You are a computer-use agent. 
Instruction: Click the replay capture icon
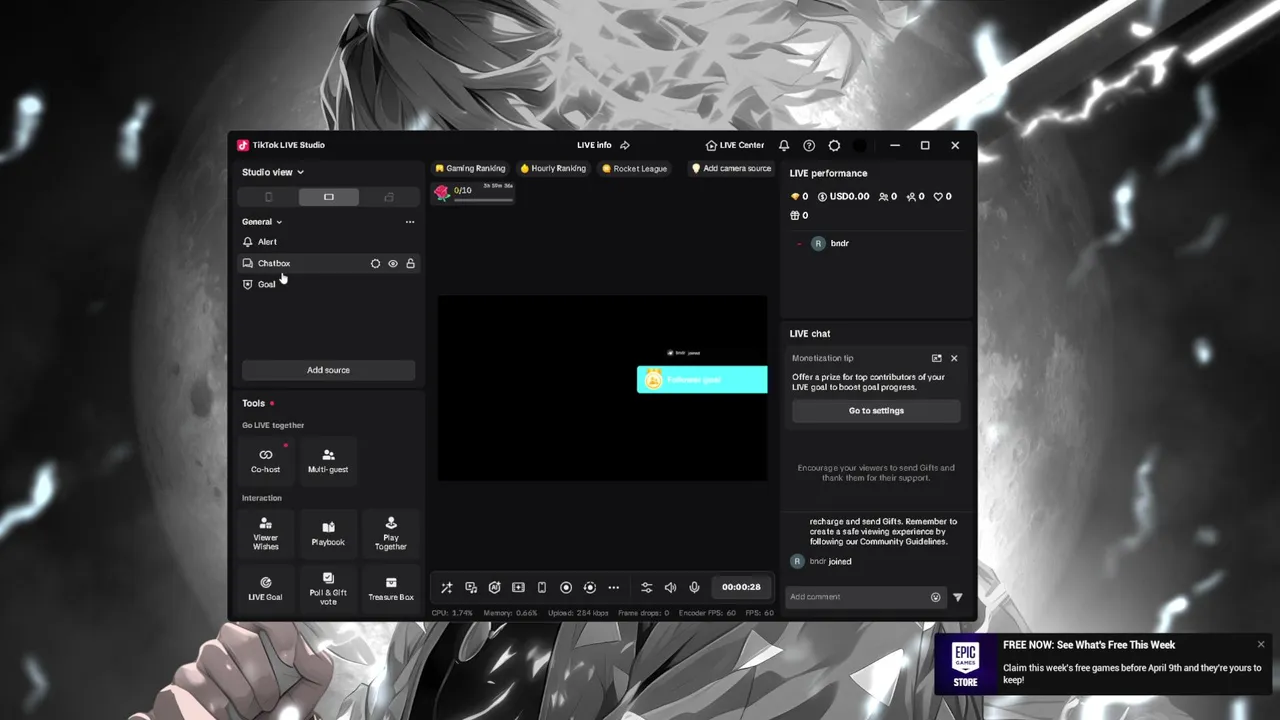(590, 587)
